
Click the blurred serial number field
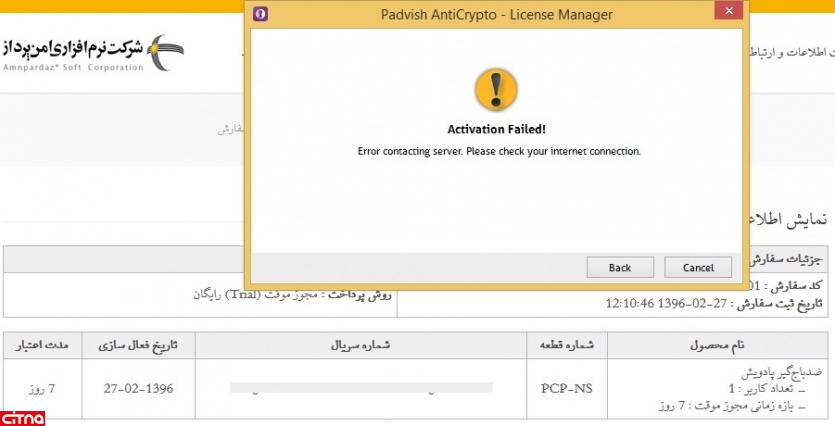coord(361,388)
